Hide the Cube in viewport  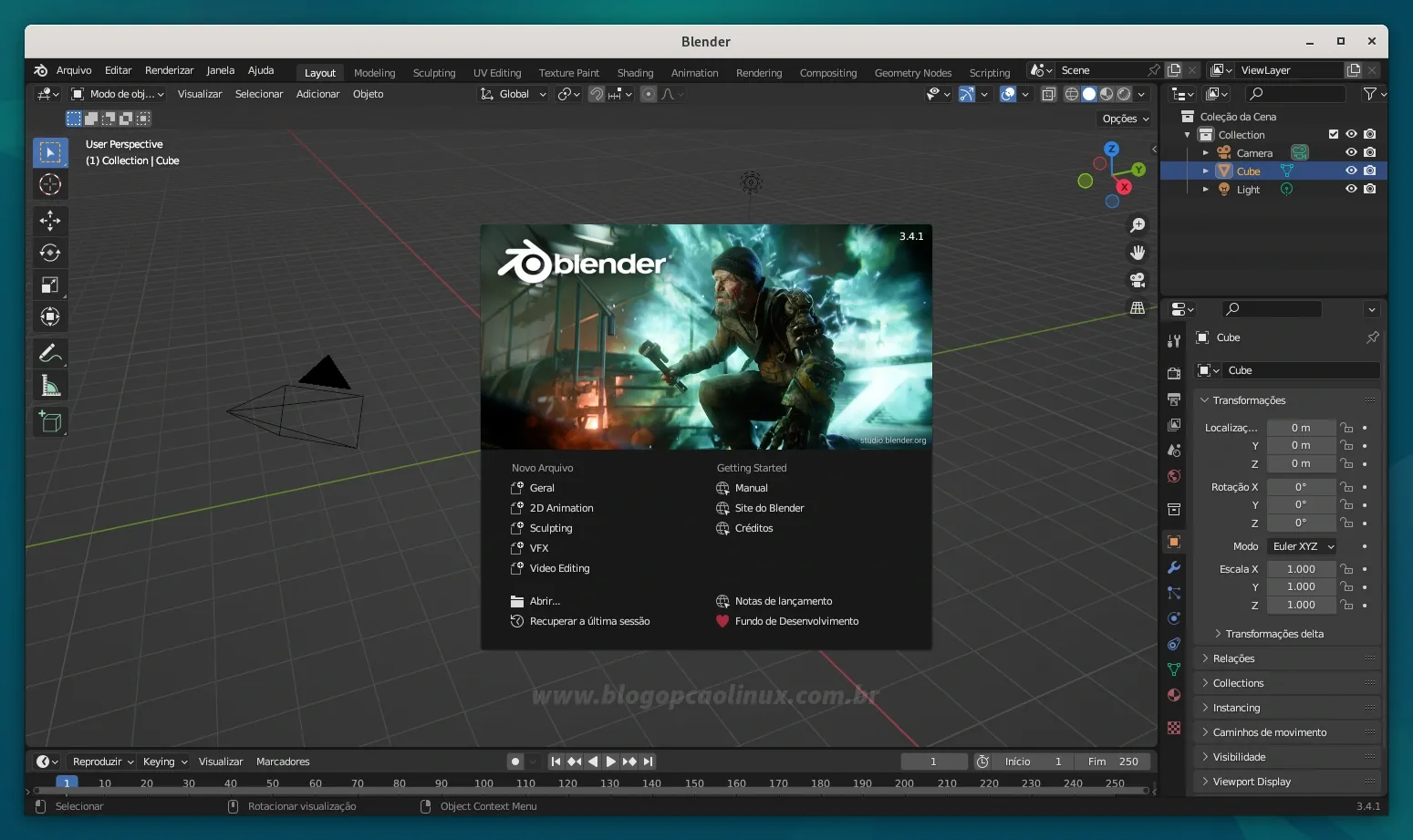coord(1351,171)
